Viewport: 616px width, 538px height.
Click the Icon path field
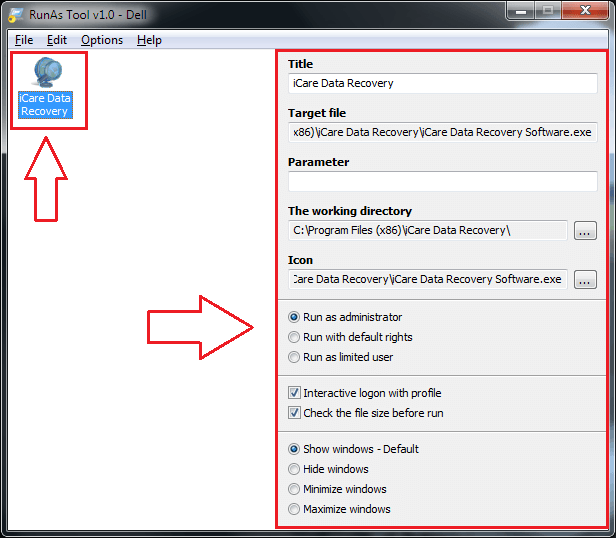[x=428, y=279]
